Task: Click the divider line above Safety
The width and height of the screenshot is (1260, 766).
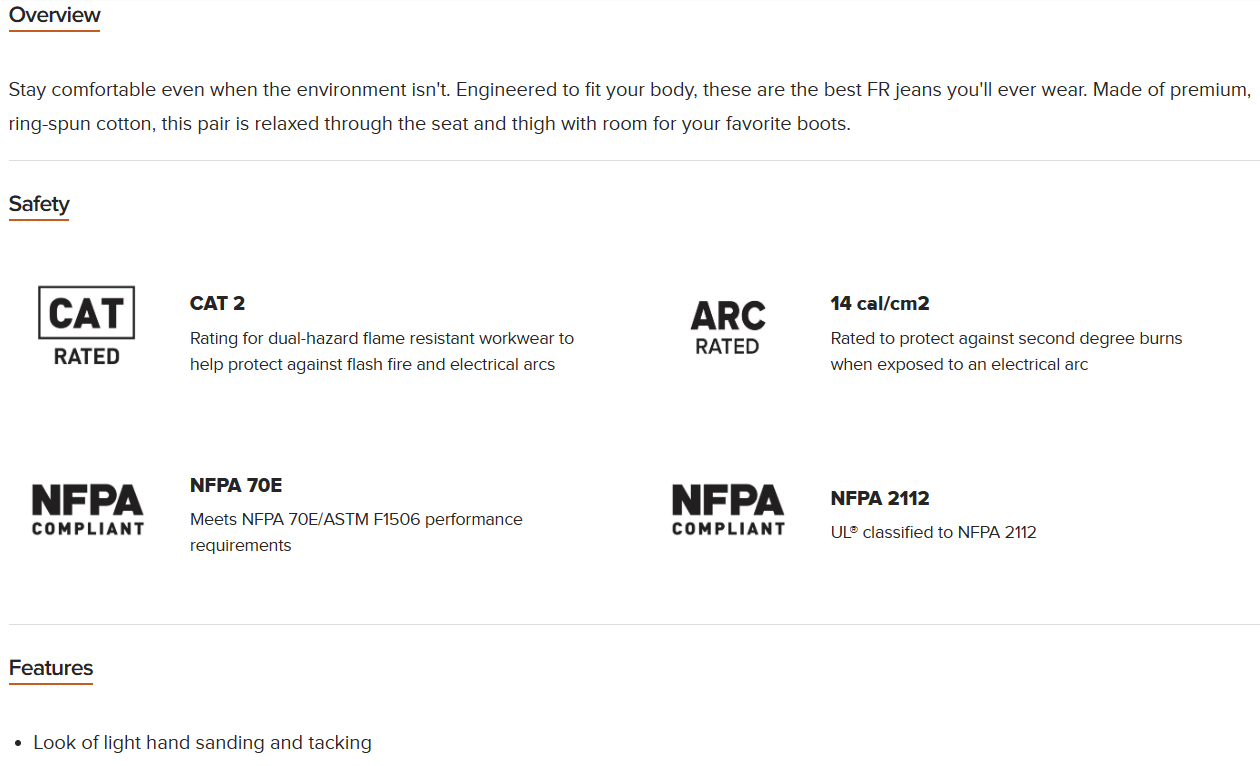Action: [x=634, y=160]
